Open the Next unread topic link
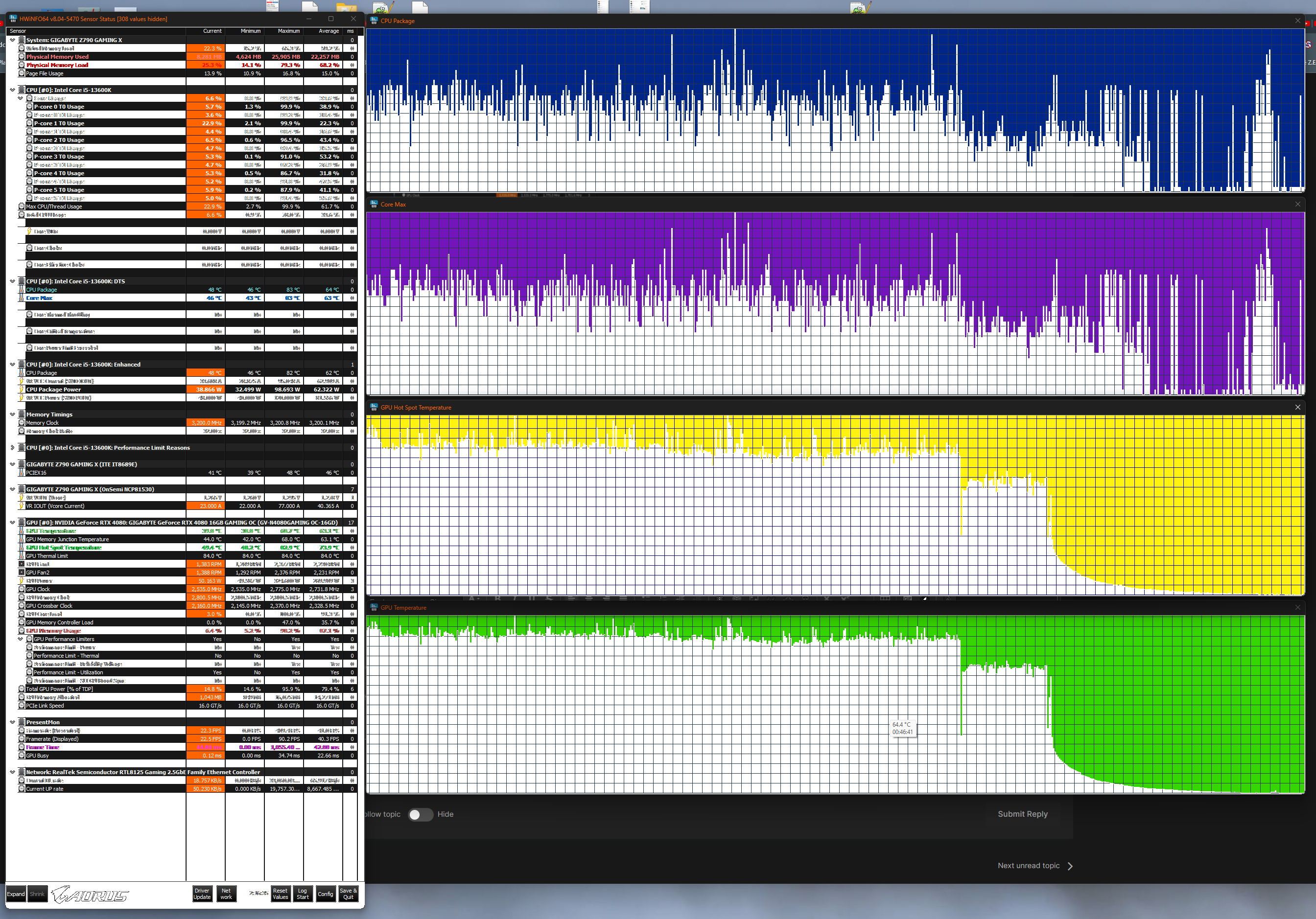This screenshot has height=919, width=1316. pos(1034,866)
